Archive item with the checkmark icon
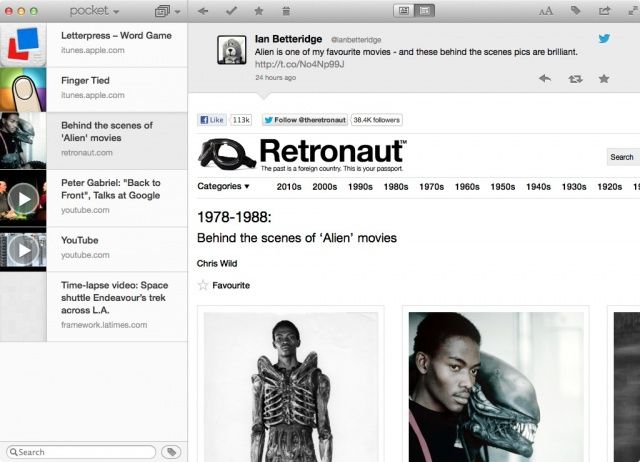Screen dimensions: 640x462 (231, 11)
